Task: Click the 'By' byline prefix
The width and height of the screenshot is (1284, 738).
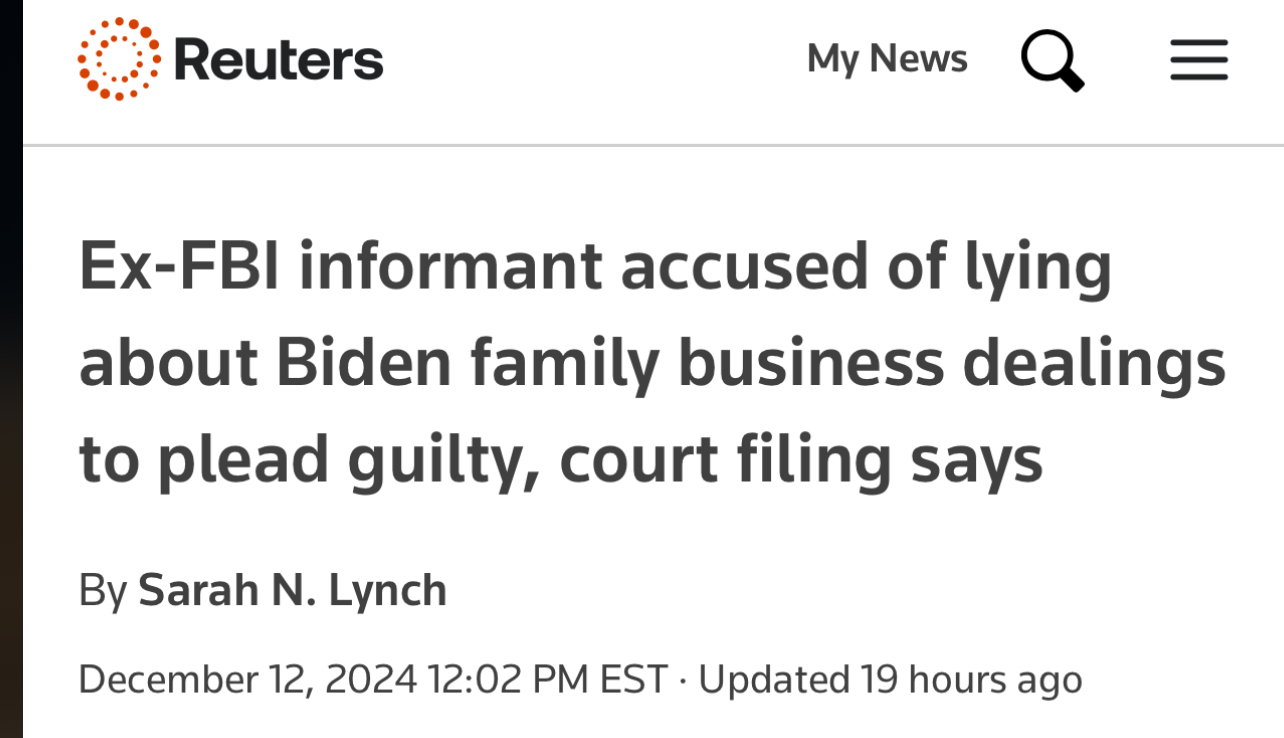Action: click(103, 591)
